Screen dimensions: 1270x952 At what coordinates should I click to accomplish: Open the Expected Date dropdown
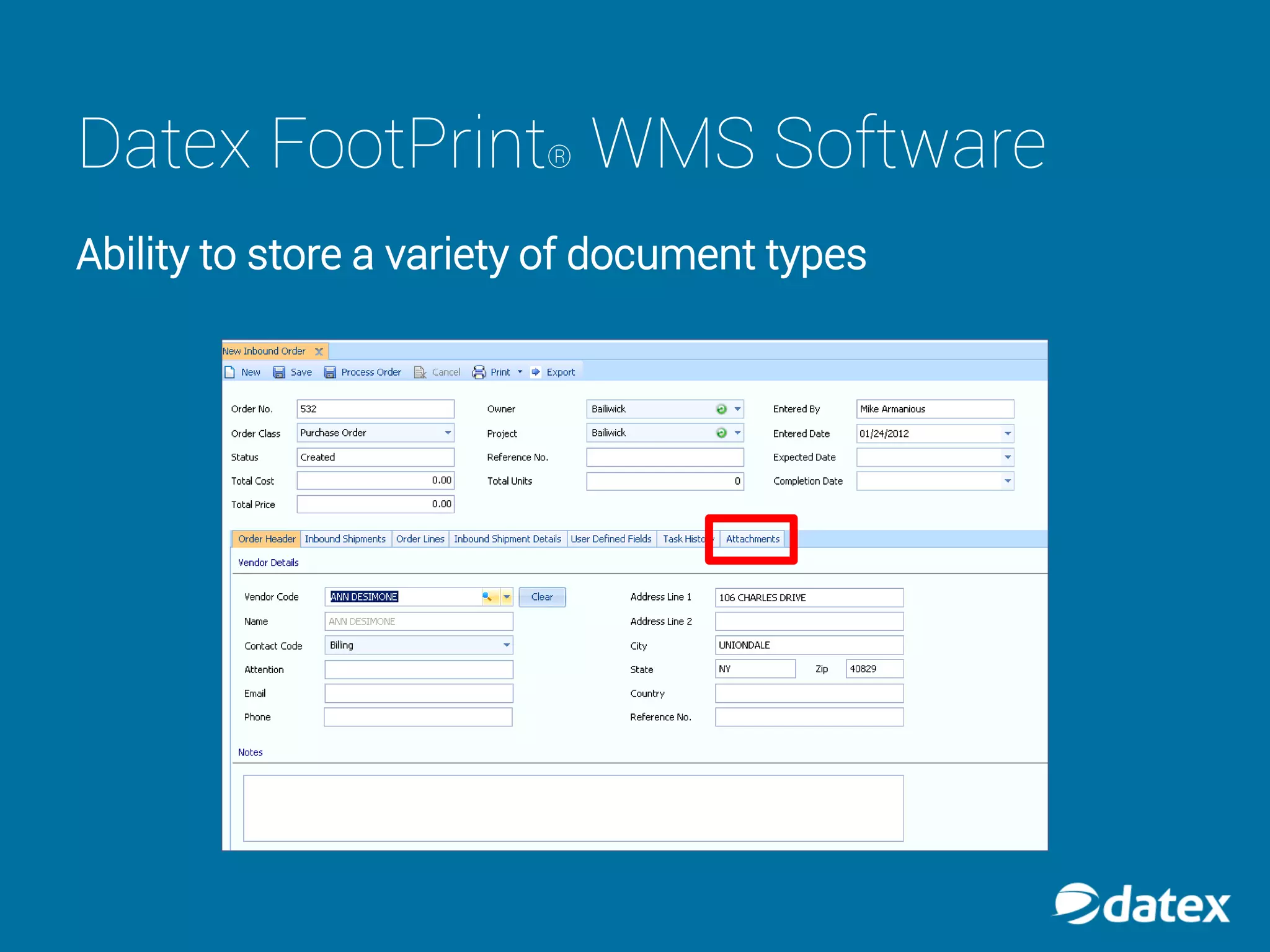1008,457
